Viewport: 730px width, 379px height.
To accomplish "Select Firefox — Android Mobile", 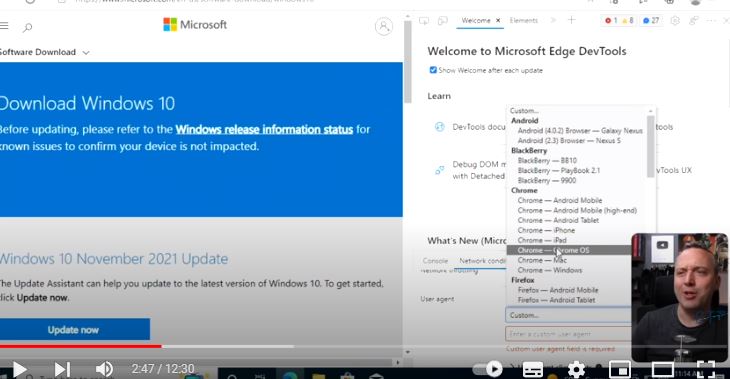I will [x=558, y=290].
